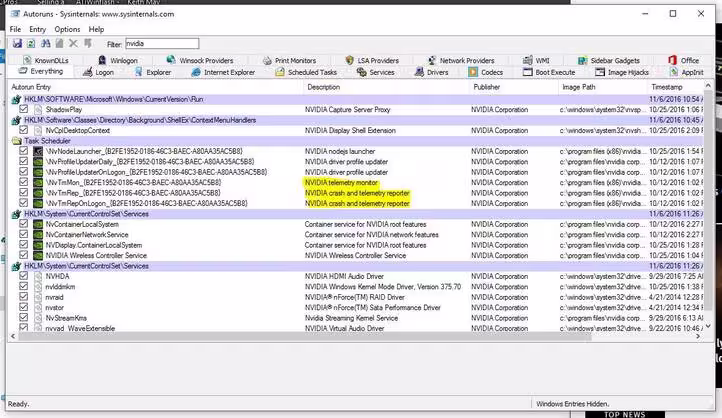Viewport: 722px width, 418px height.
Task: Open the Help menu
Action: click(96, 29)
